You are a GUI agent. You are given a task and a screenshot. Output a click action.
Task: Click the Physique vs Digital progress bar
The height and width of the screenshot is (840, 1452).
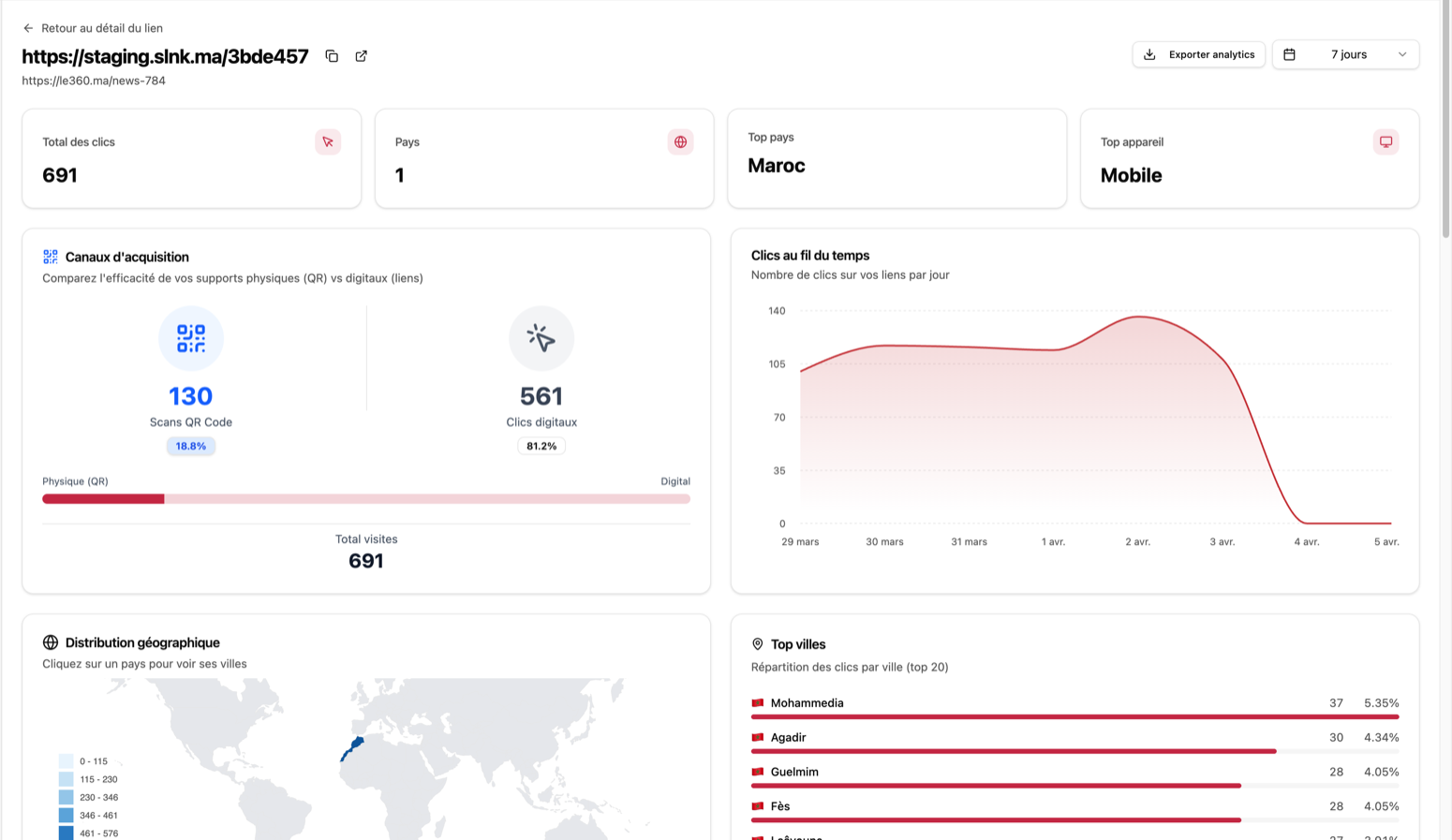[x=365, y=498]
